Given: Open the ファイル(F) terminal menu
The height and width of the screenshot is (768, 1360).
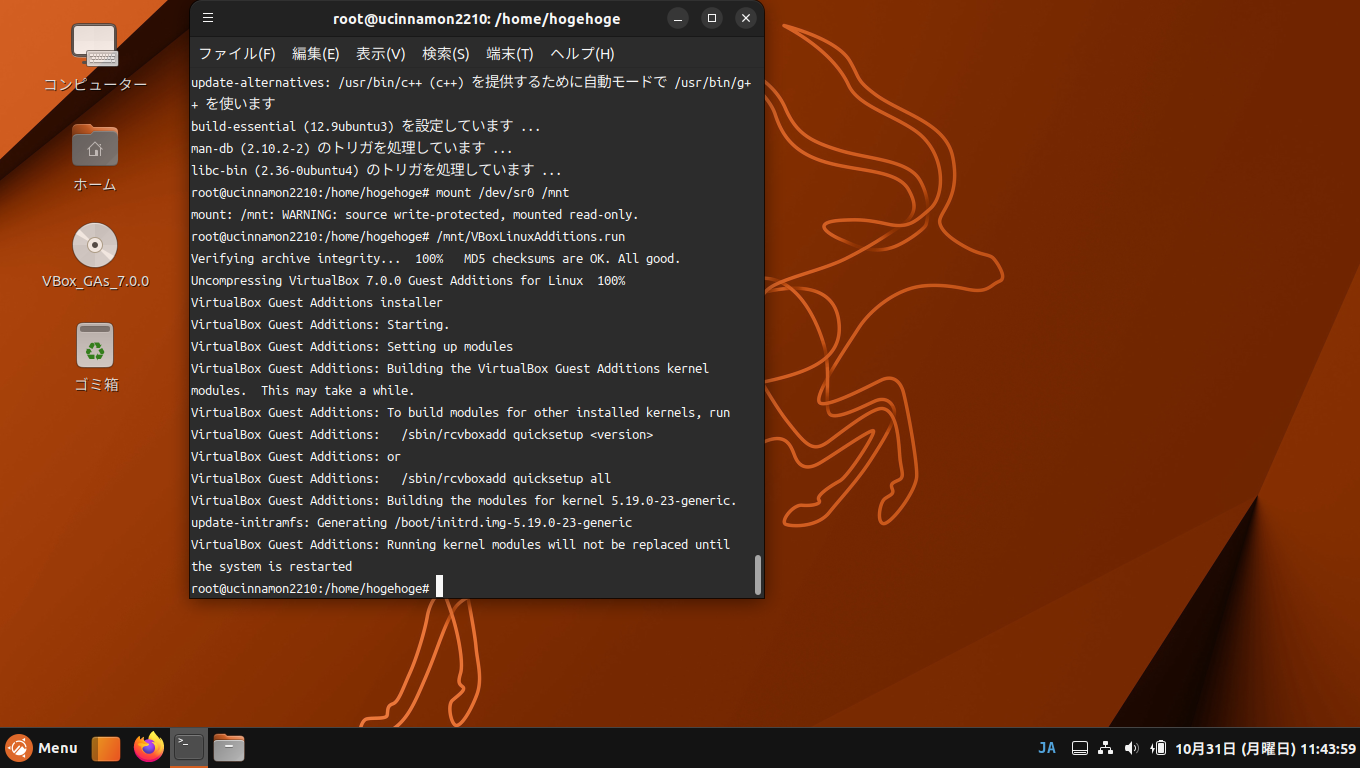Looking at the screenshot, I should point(237,54).
